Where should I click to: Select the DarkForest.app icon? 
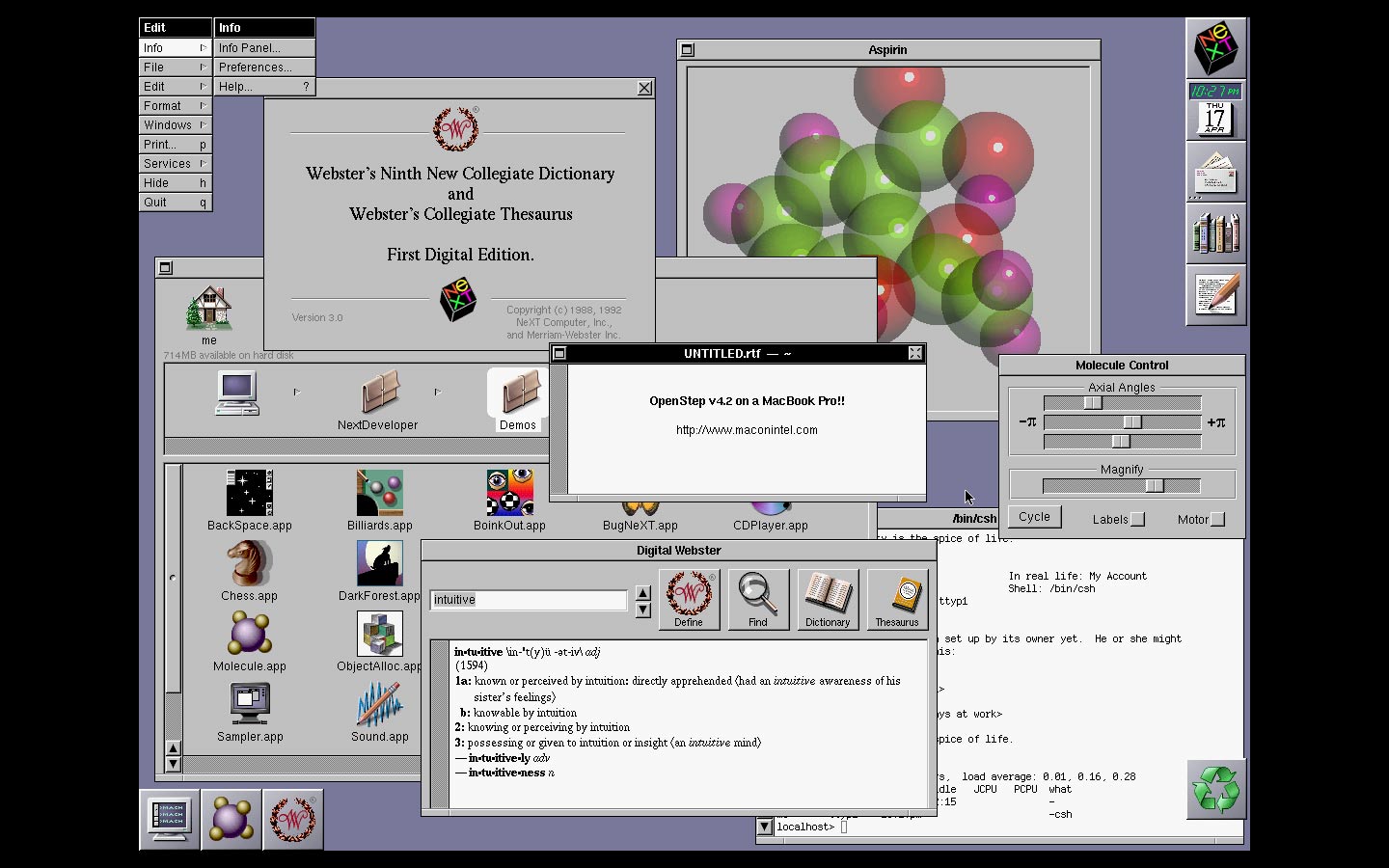(379, 563)
